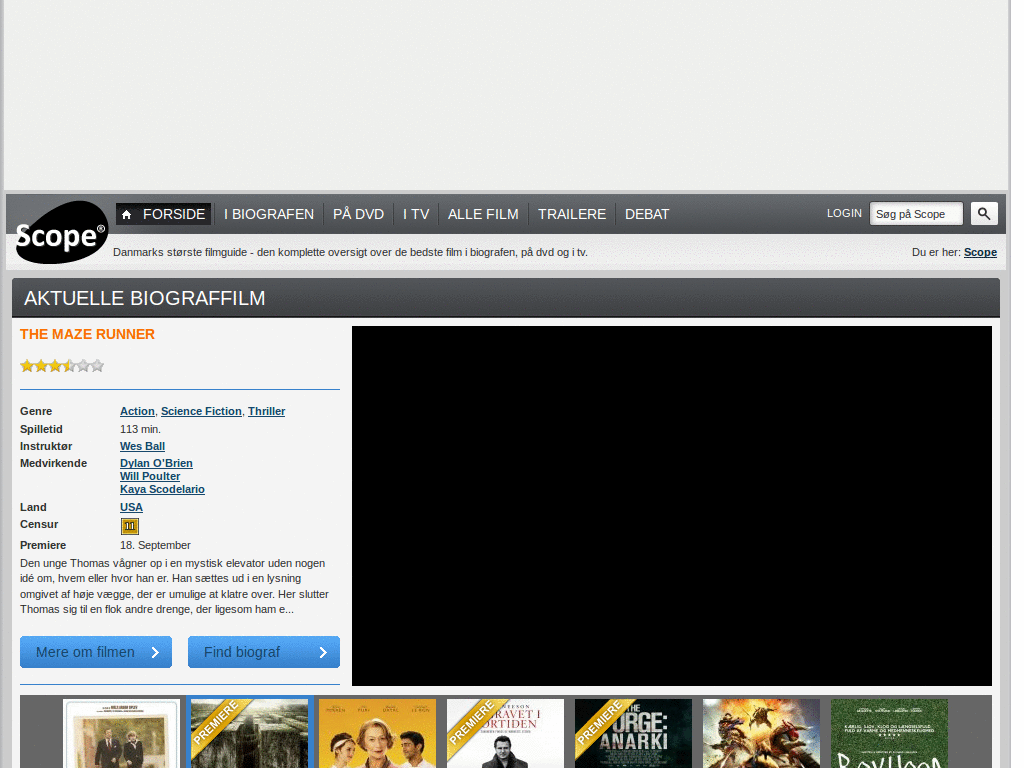Click the star rating for The Maze Runner
The height and width of the screenshot is (768, 1024).
[x=62, y=366]
